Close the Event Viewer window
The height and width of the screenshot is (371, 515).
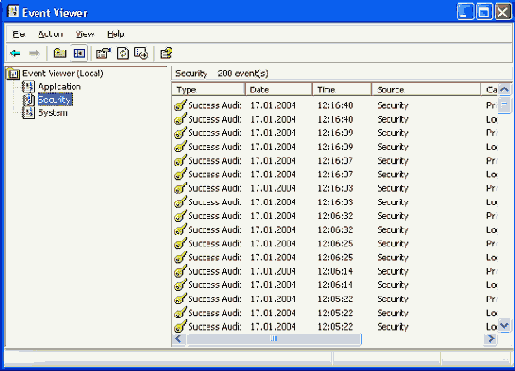(503, 12)
